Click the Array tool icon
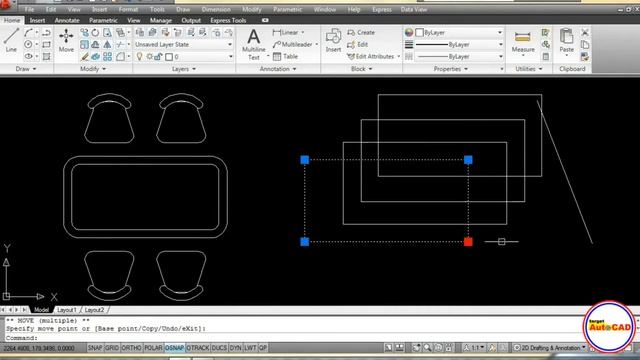The height and width of the screenshot is (360, 640). 107,57
